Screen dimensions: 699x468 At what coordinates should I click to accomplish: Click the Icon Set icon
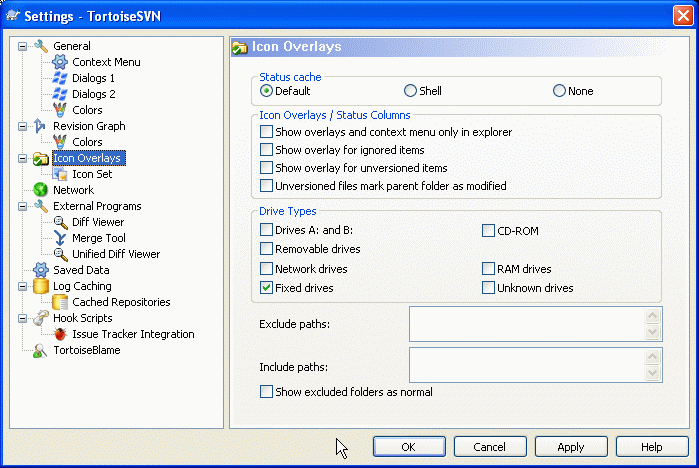[60, 174]
